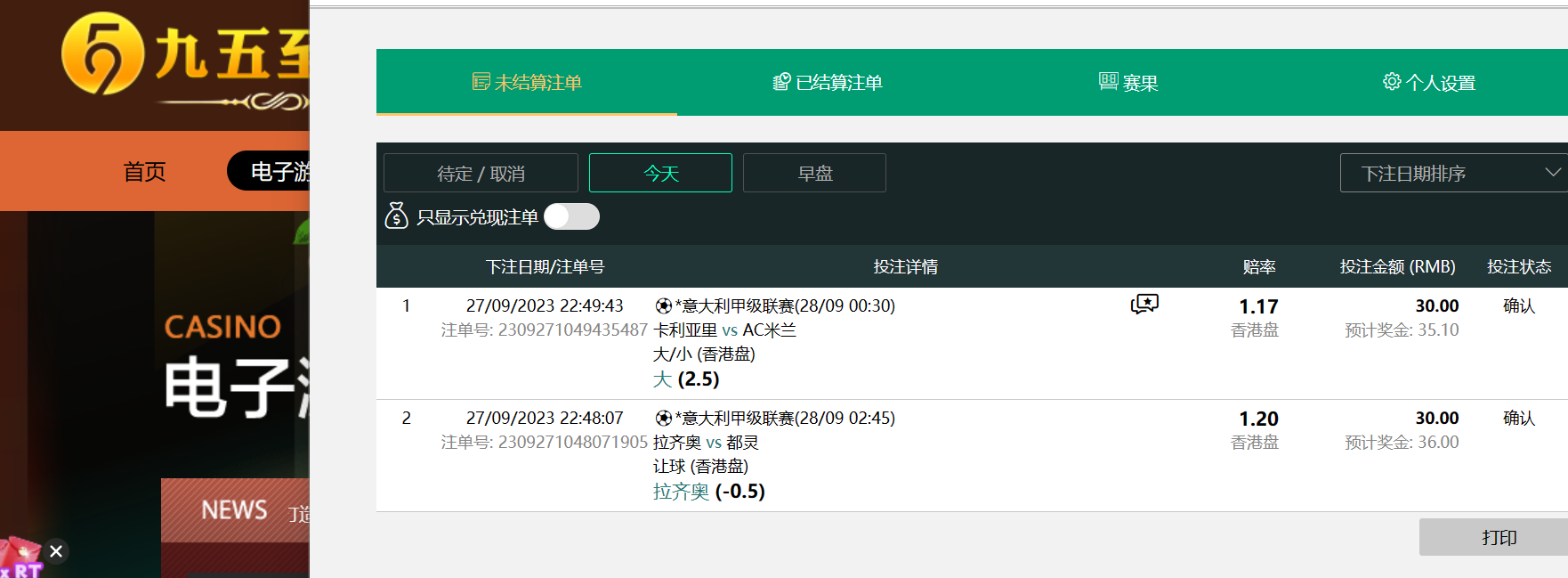The image size is (1568, 578).
Task: Click the 拉齐奥 vs 都灵 match text
Action: (x=706, y=442)
